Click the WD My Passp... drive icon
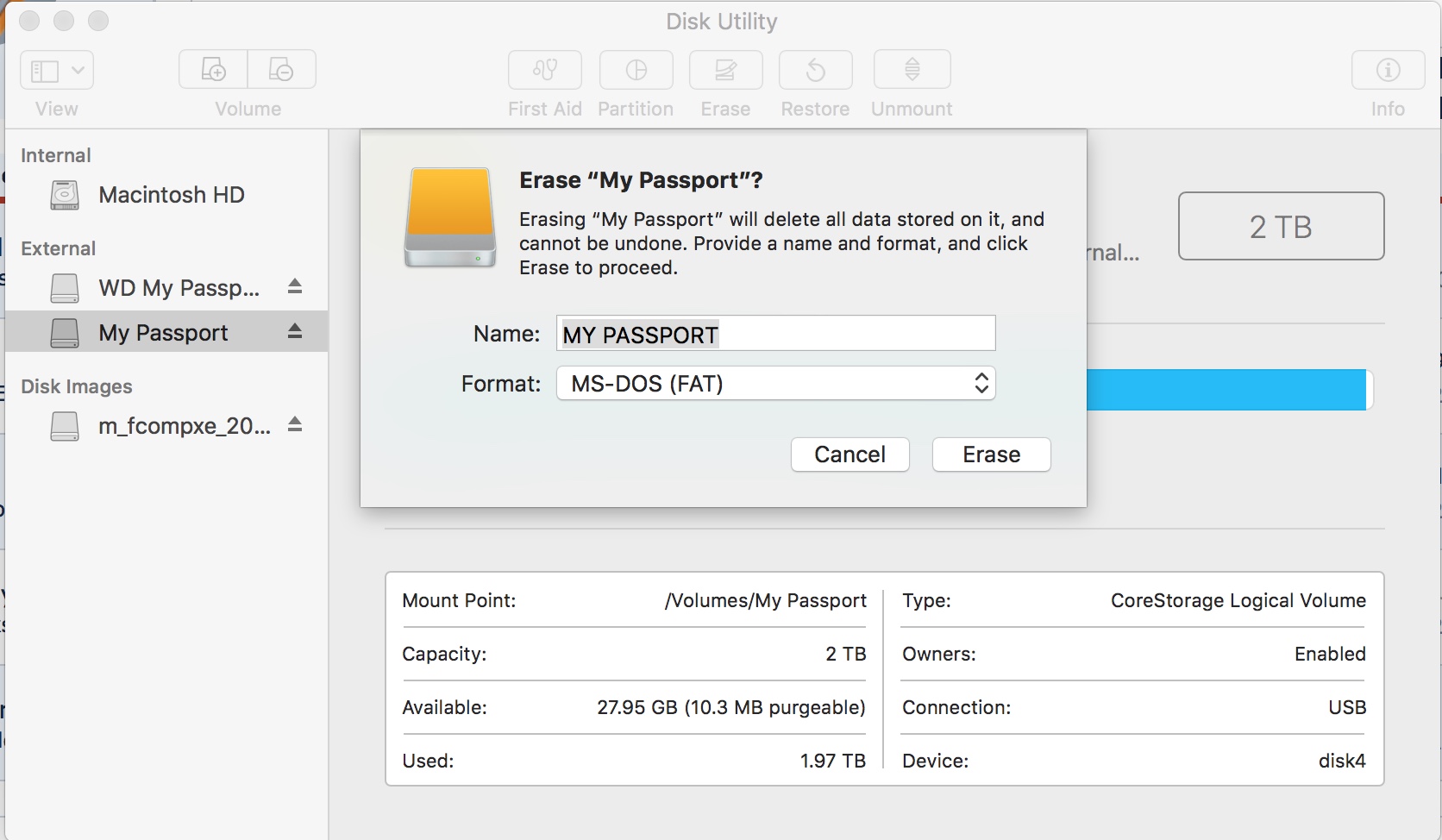Viewport: 1442px width, 840px height. (x=65, y=287)
